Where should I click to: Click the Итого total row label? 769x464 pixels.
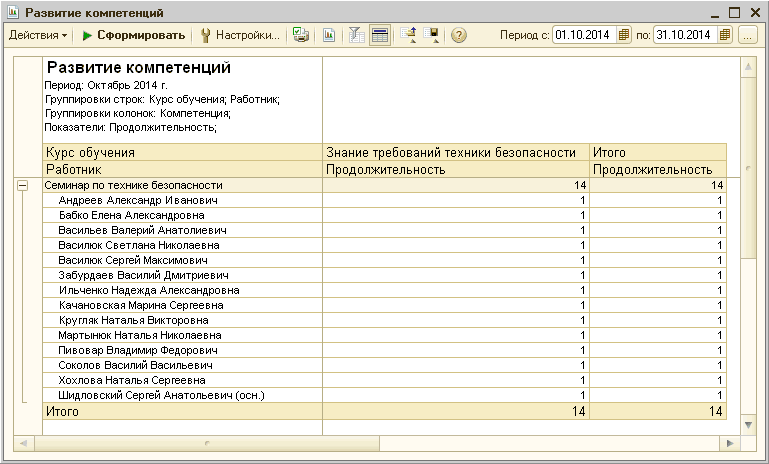tap(182, 412)
